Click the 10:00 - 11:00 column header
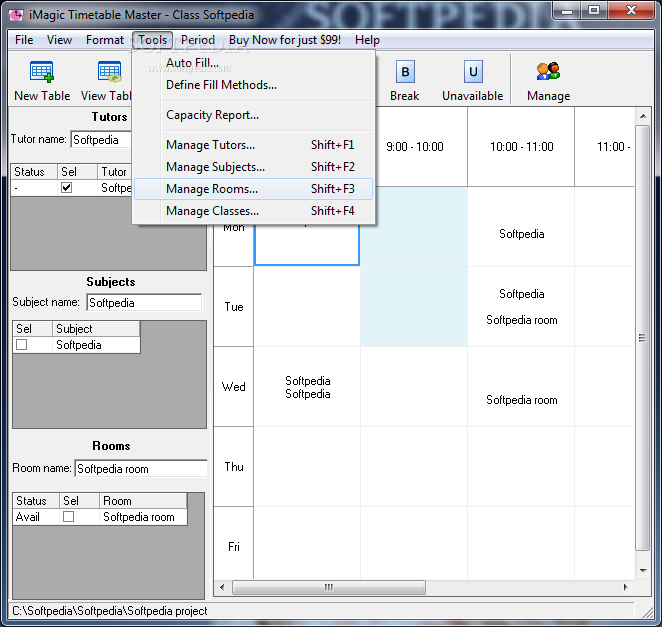 pos(521,147)
